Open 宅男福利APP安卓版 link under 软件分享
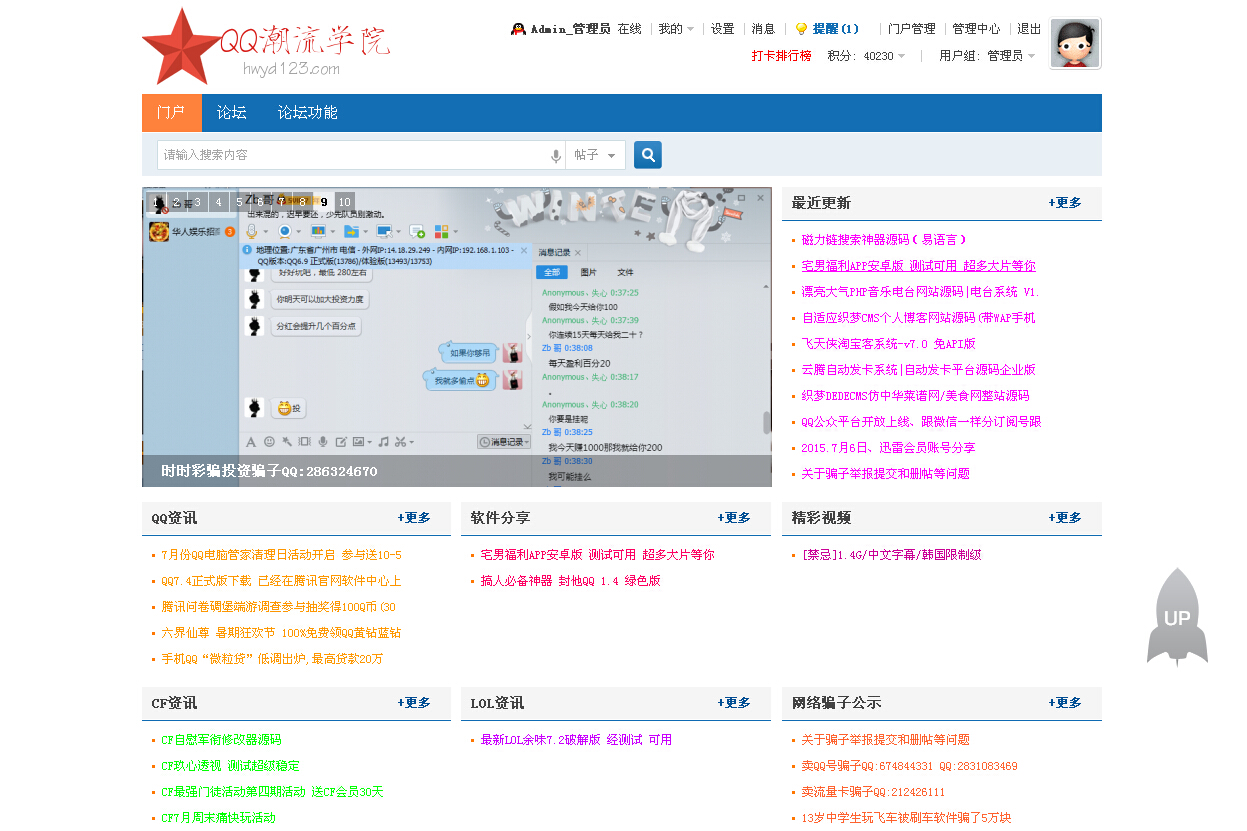The height and width of the screenshot is (831, 1247). click(597, 555)
